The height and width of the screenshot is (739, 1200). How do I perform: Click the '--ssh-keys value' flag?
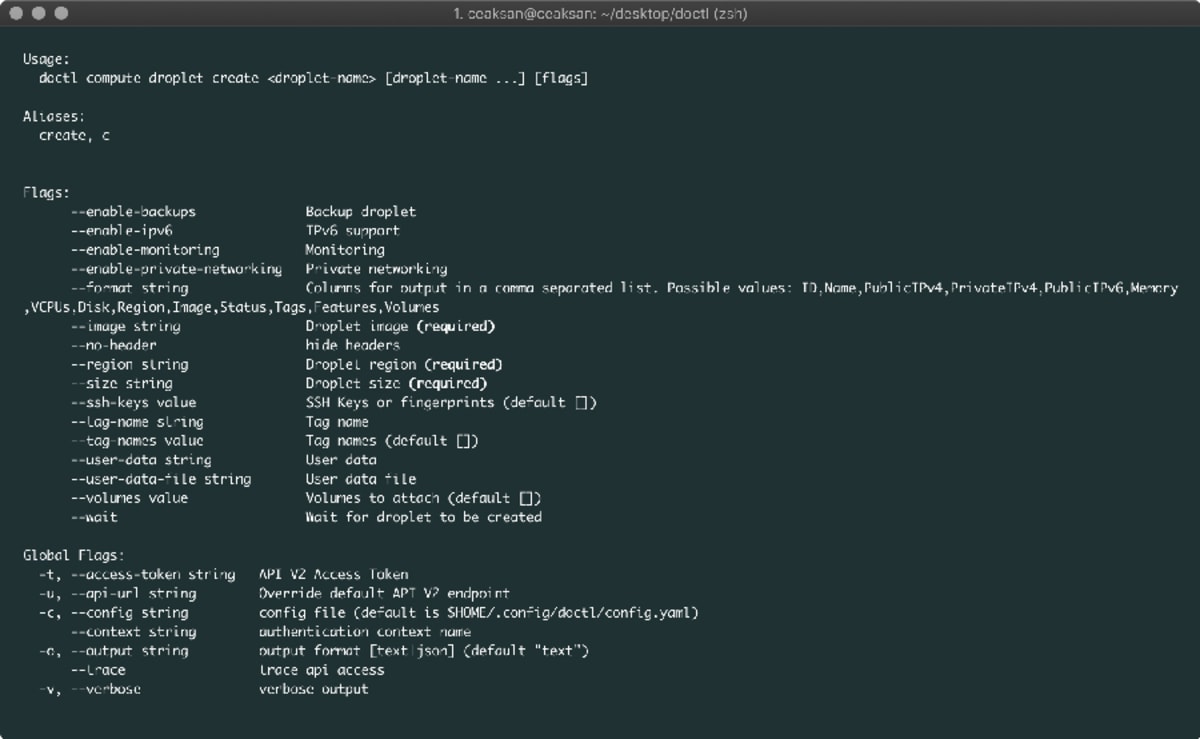click(x=133, y=402)
